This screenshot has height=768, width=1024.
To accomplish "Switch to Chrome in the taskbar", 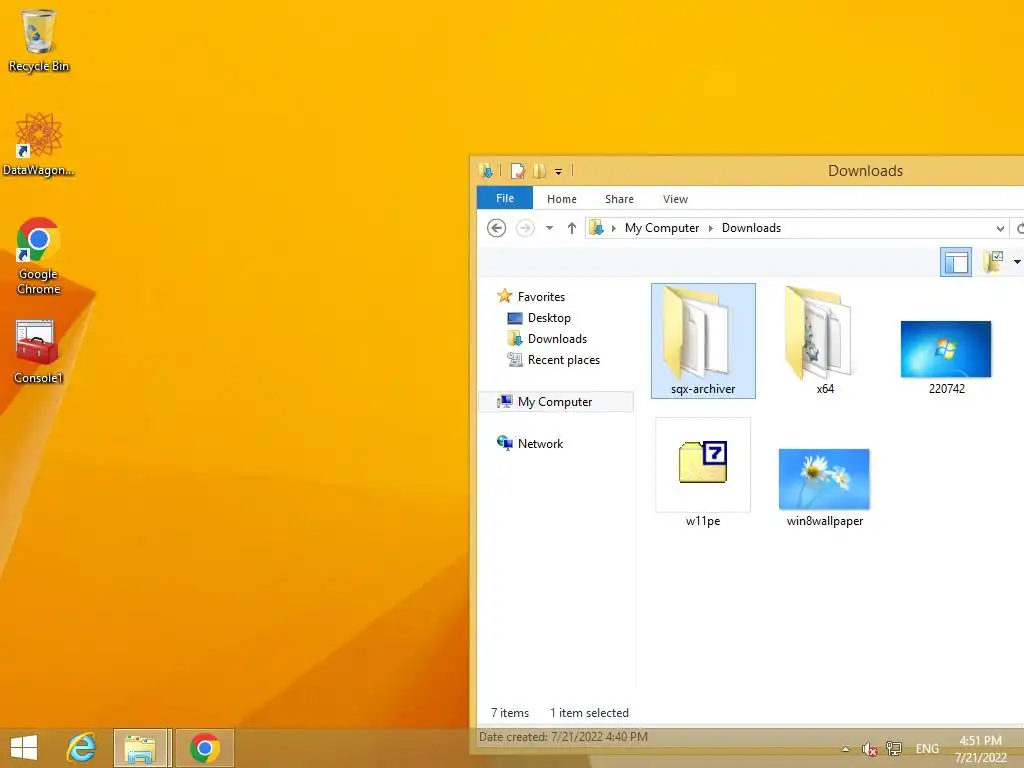I will (205, 748).
